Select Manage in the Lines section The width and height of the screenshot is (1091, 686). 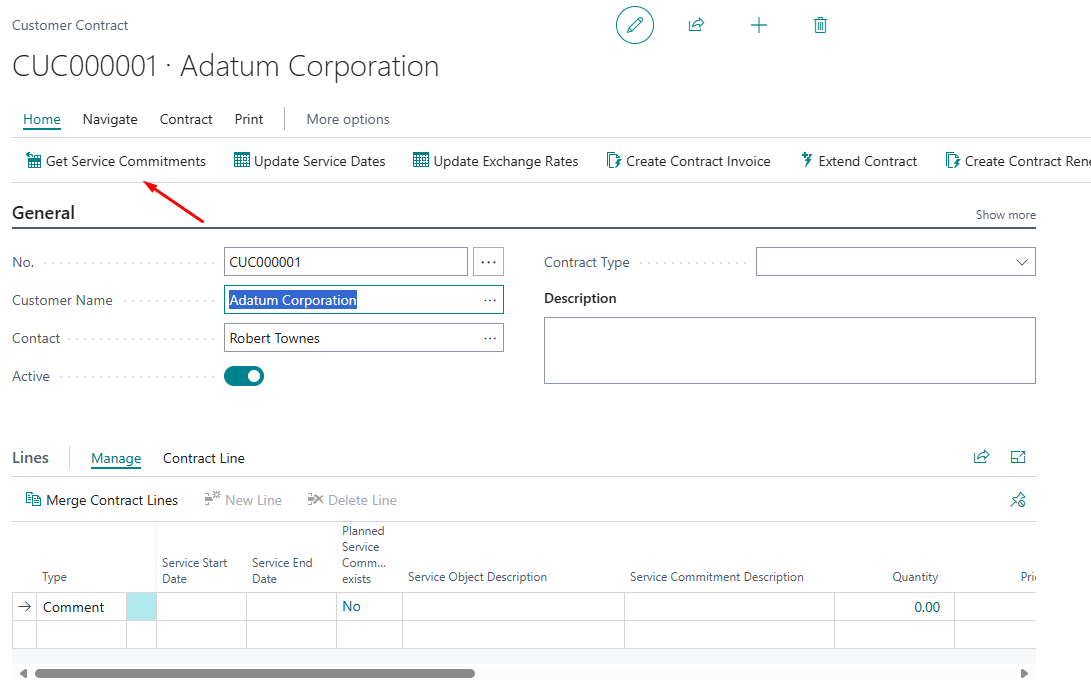(116, 458)
